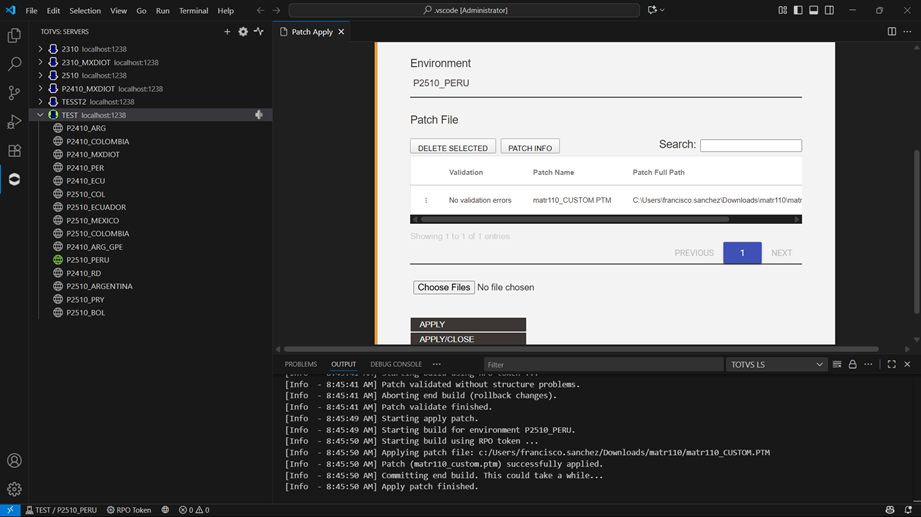Split the editor right

[892, 32]
